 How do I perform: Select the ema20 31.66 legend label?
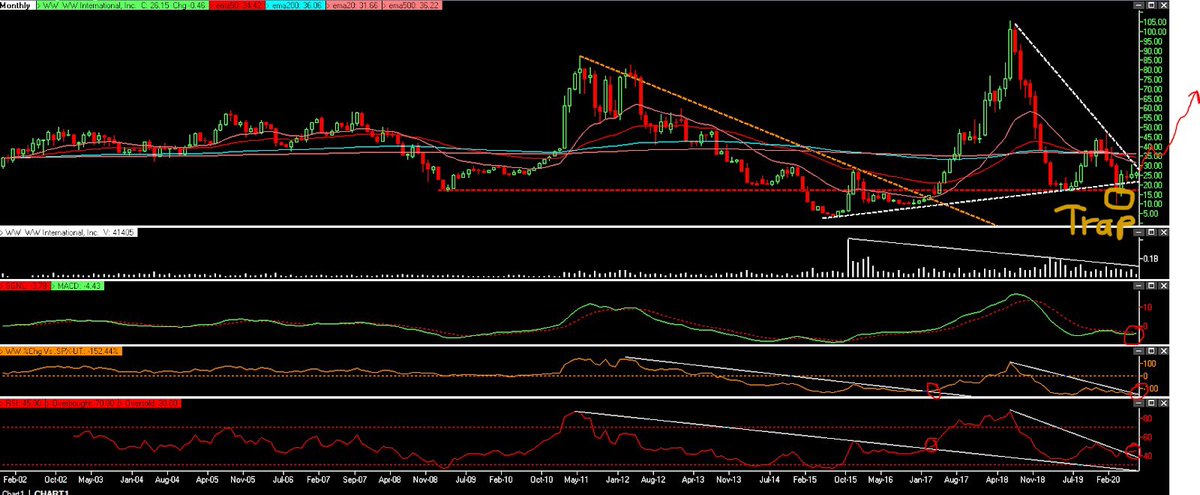point(354,5)
